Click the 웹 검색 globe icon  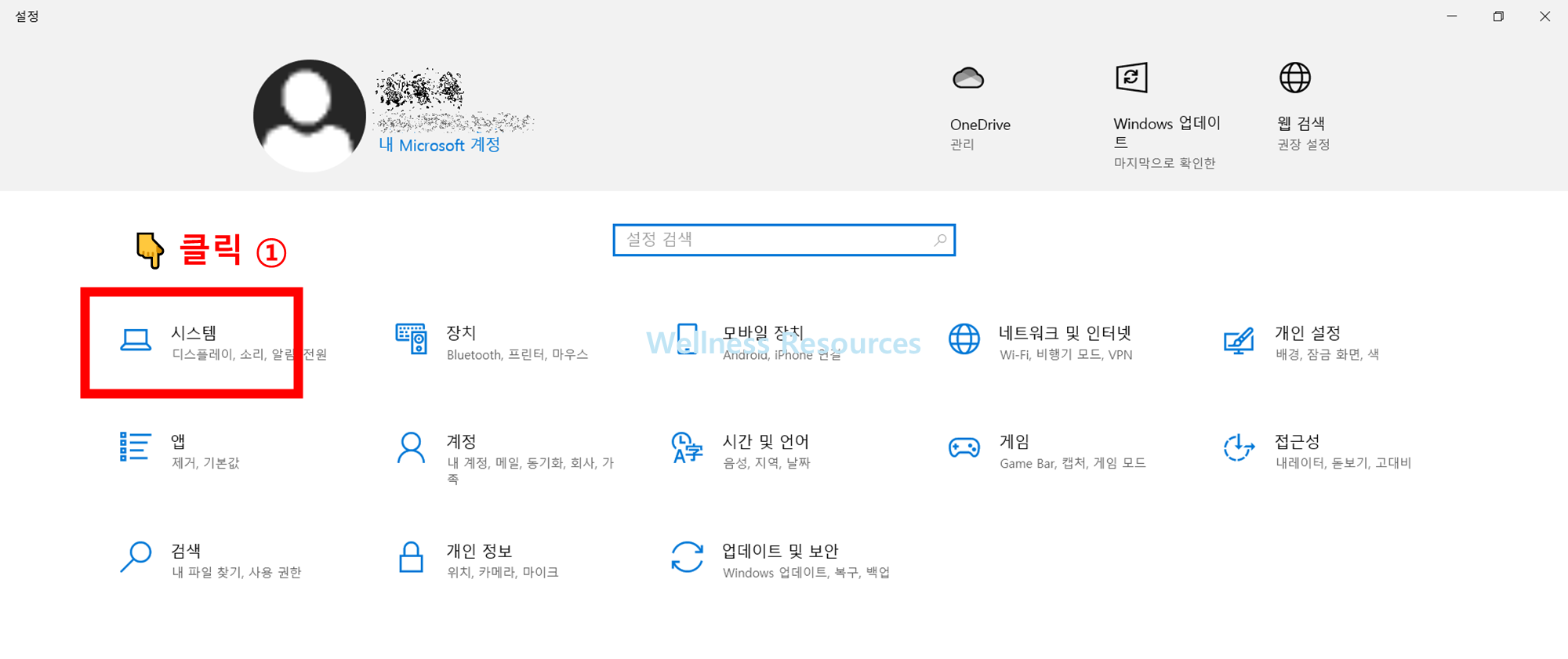tap(1295, 78)
